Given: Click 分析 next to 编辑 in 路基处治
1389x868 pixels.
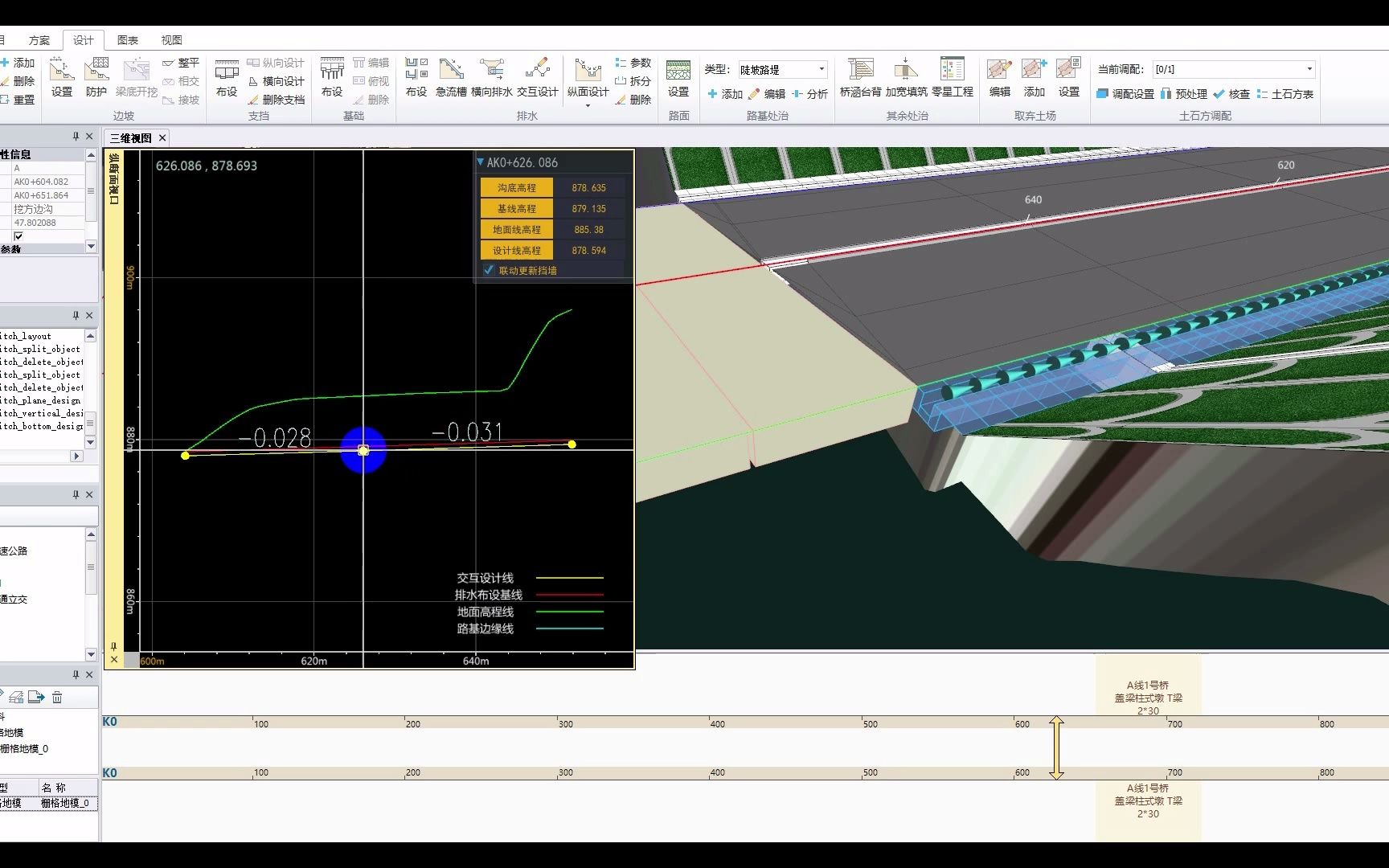Looking at the screenshot, I should (815, 93).
